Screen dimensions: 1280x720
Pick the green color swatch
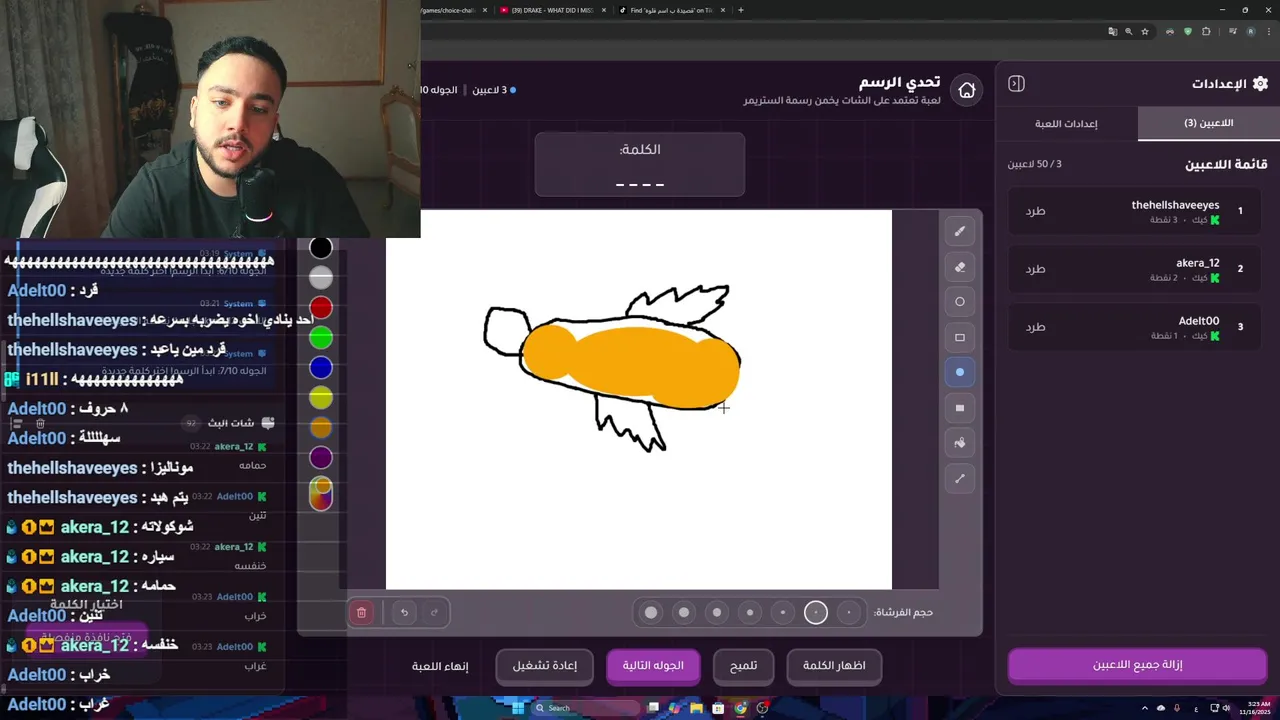click(x=321, y=337)
